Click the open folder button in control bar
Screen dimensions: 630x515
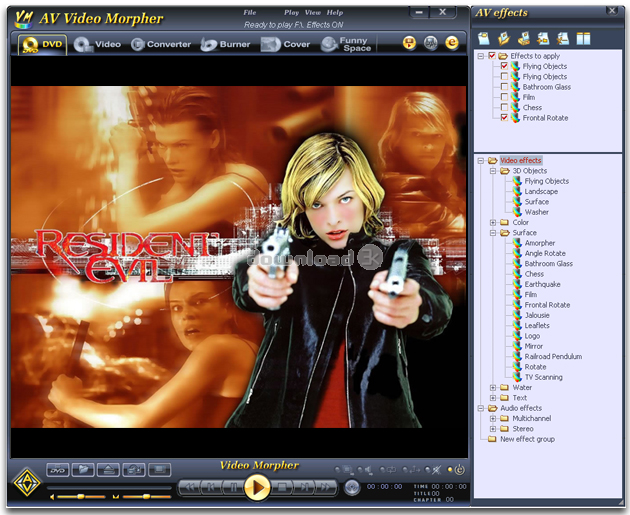tap(83, 470)
